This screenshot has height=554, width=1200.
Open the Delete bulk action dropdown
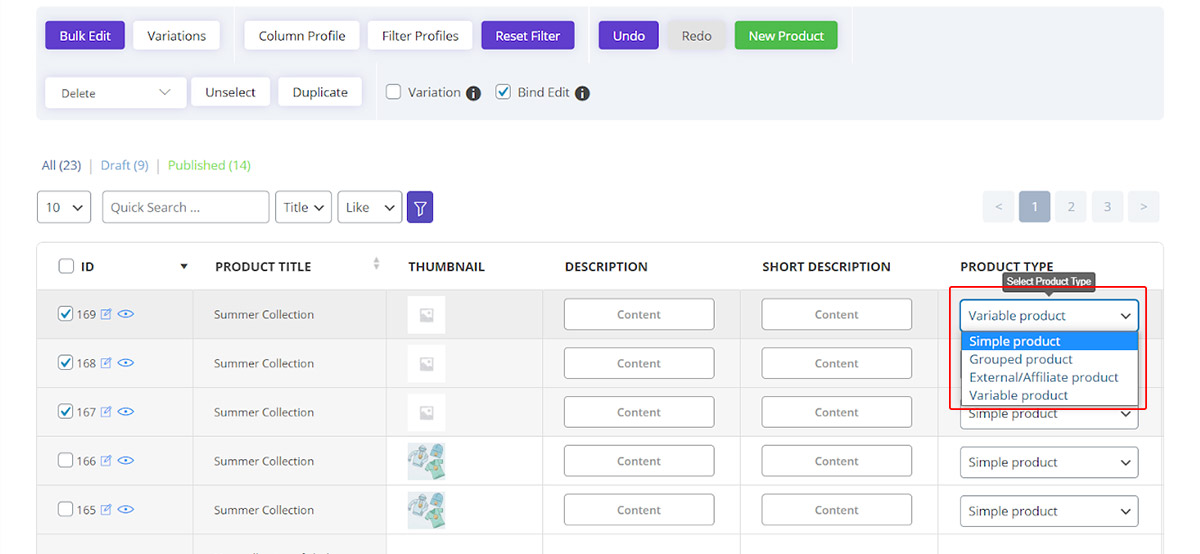pyautogui.click(x=116, y=92)
